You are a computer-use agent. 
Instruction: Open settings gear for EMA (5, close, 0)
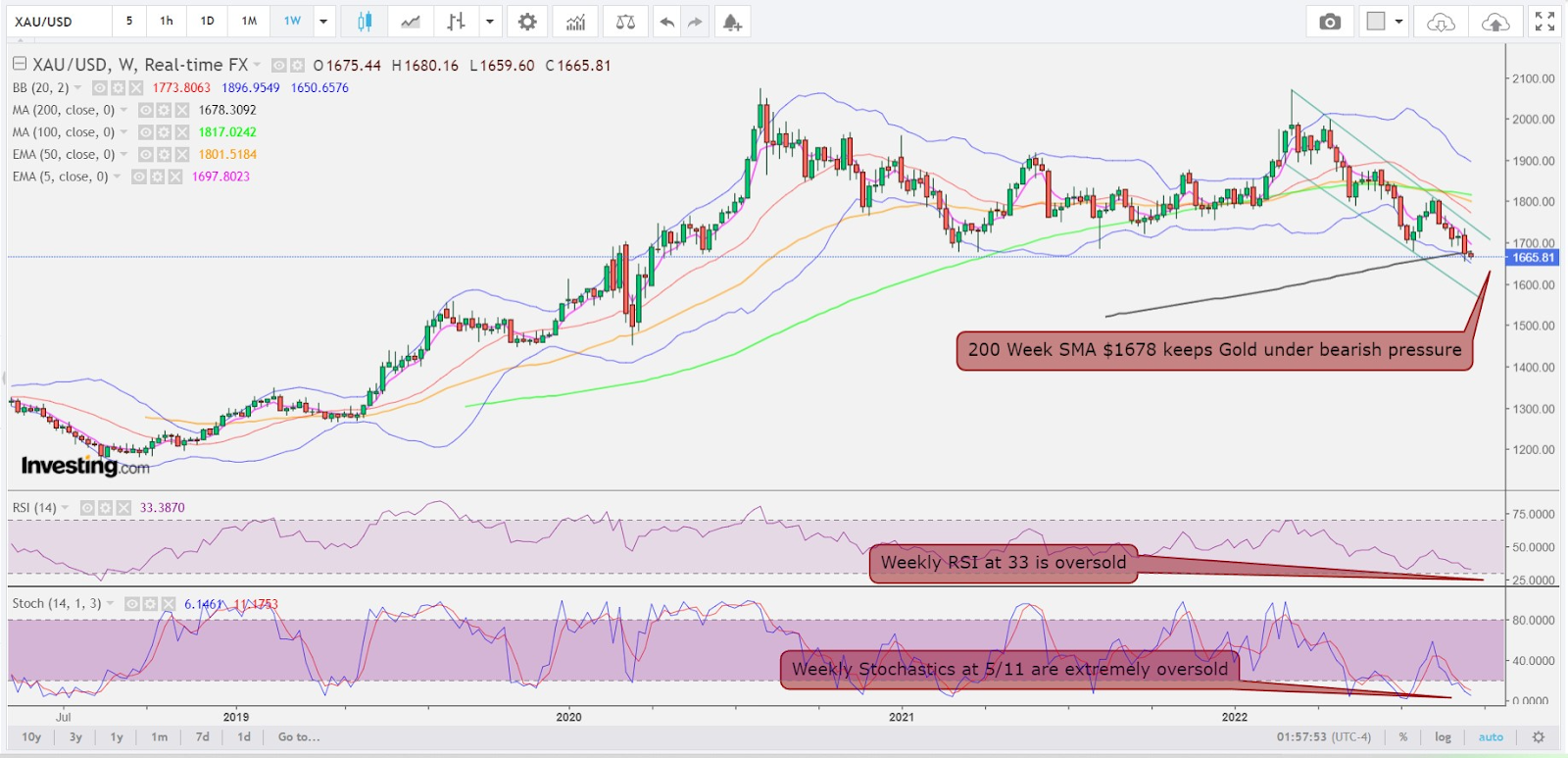click(x=157, y=177)
